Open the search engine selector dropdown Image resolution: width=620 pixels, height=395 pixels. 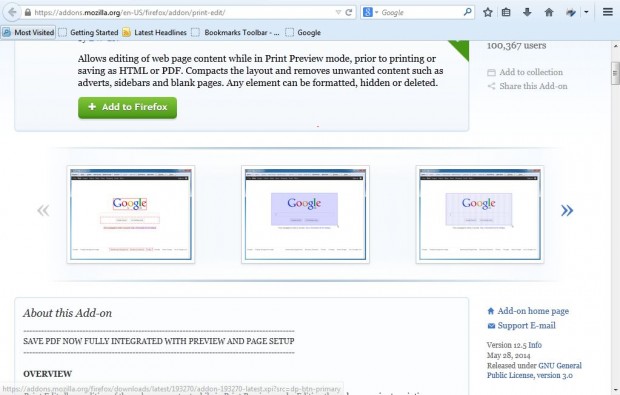point(370,12)
